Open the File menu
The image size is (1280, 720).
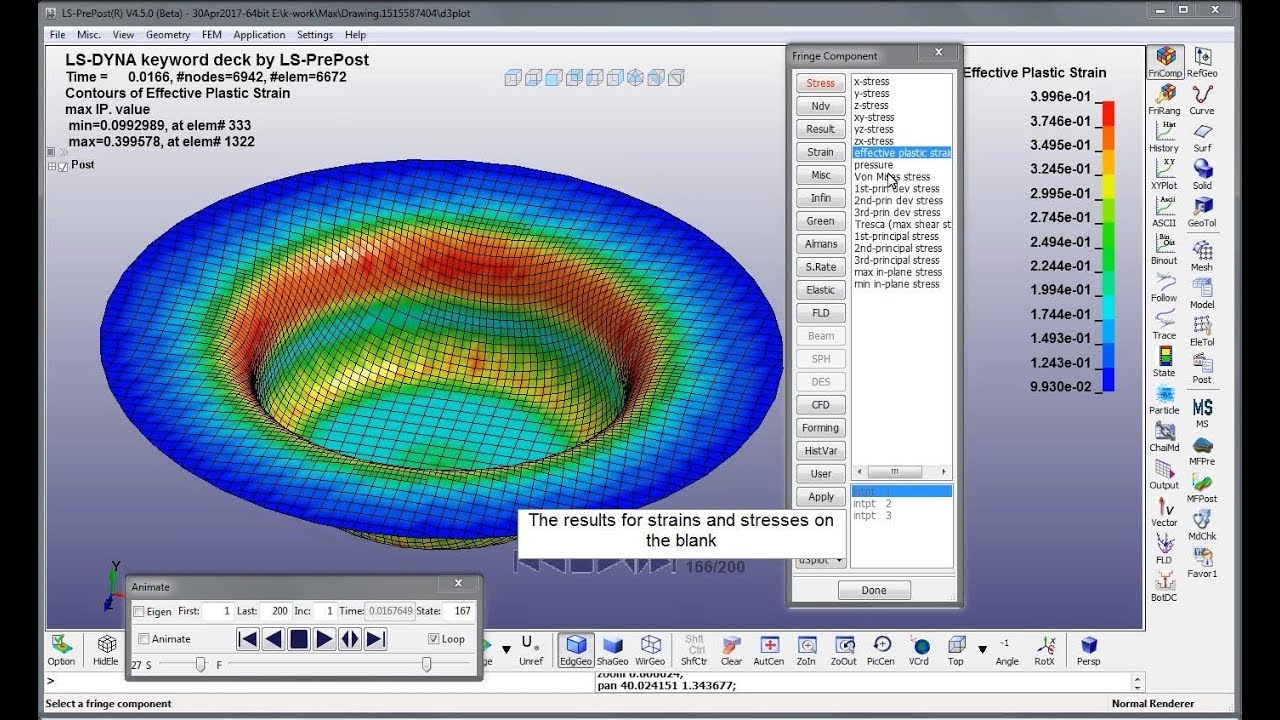click(x=58, y=34)
